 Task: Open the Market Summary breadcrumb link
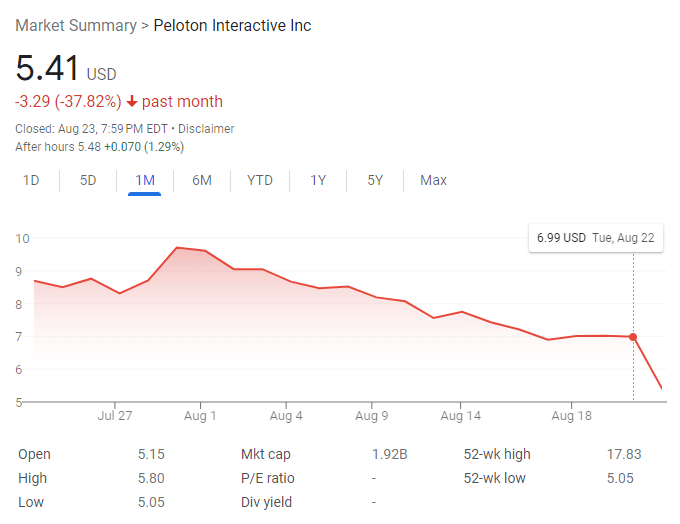(77, 25)
